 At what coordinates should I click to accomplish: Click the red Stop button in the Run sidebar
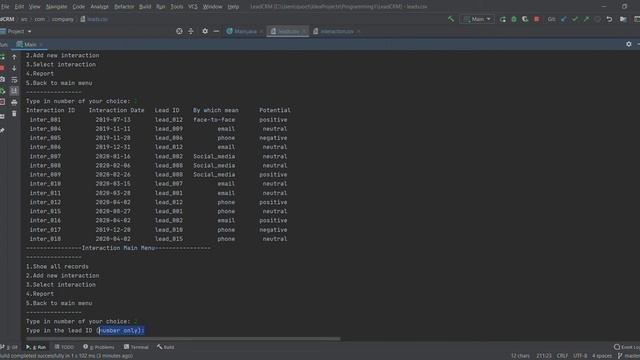[2, 68]
